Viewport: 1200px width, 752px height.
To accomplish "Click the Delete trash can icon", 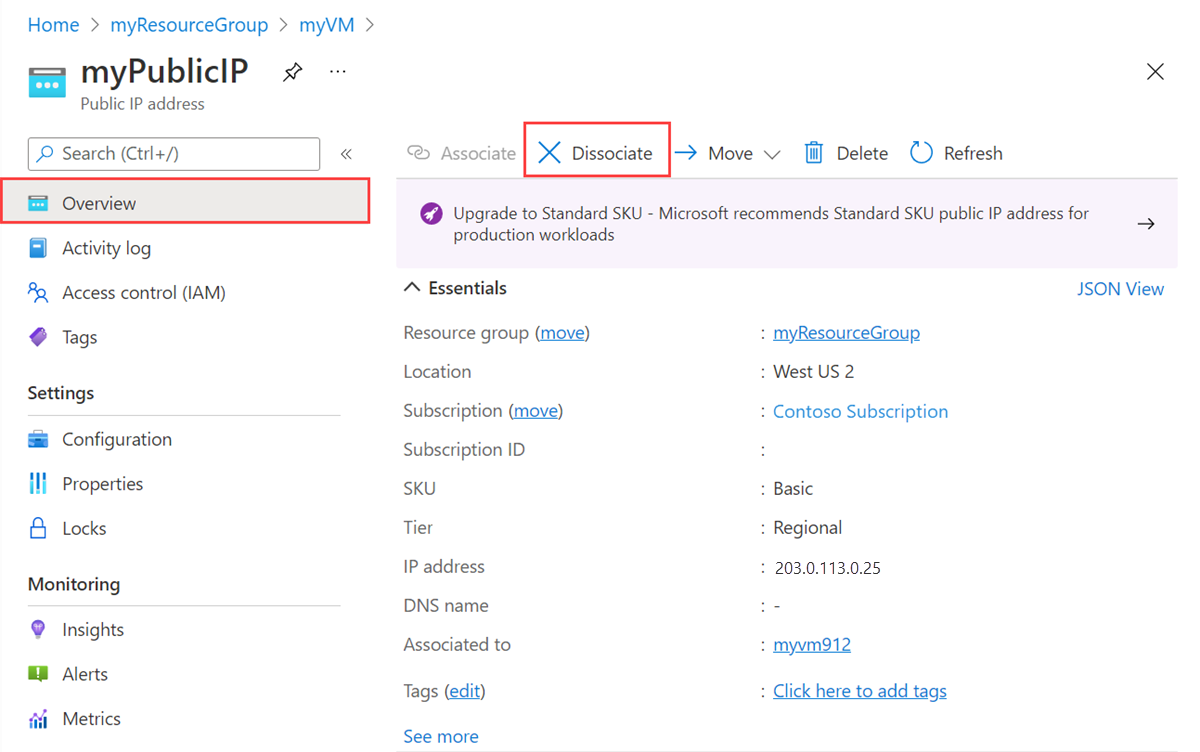I will pyautogui.click(x=814, y=152).
